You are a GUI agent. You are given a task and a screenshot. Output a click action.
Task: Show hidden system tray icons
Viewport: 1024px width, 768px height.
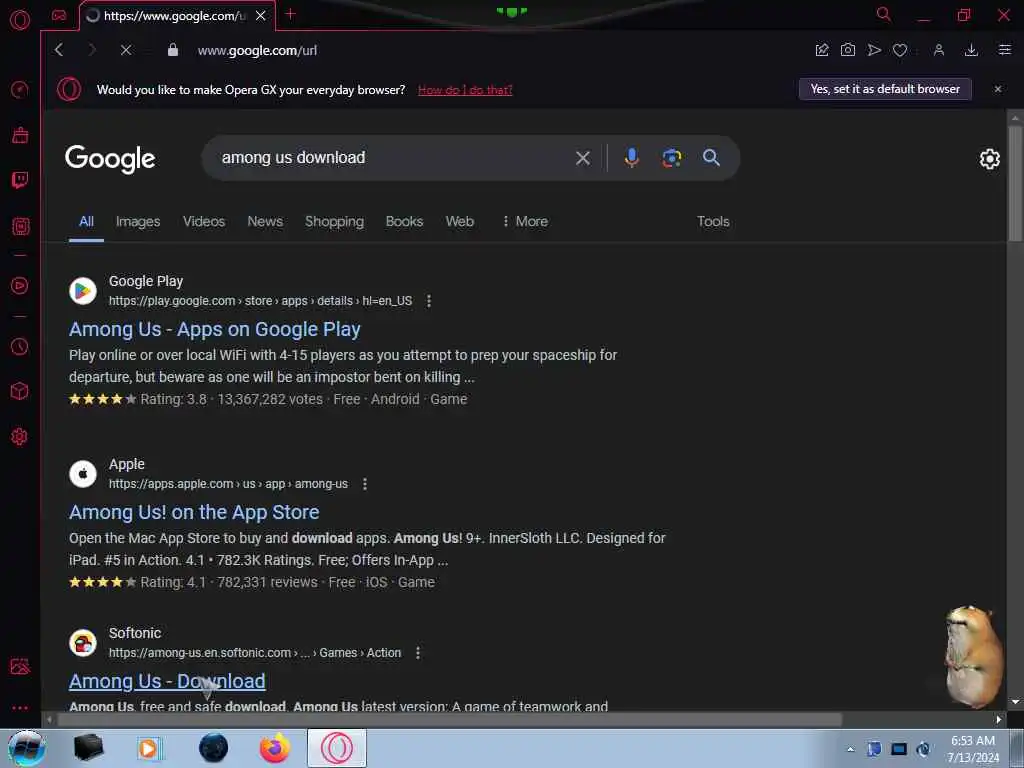point(850,749)
